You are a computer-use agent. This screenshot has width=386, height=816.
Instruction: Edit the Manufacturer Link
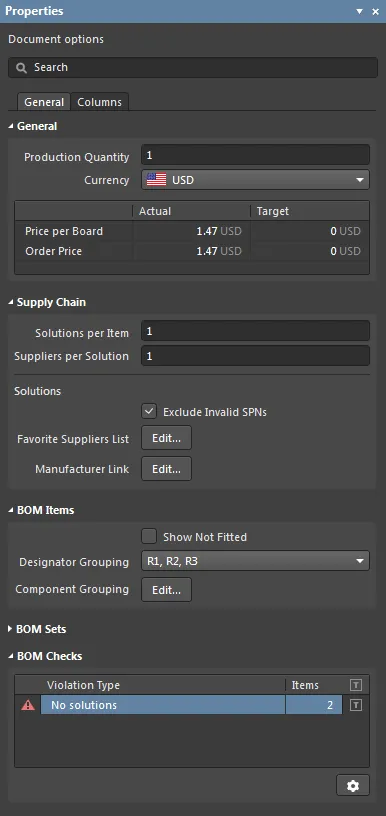tap(166, 468)
